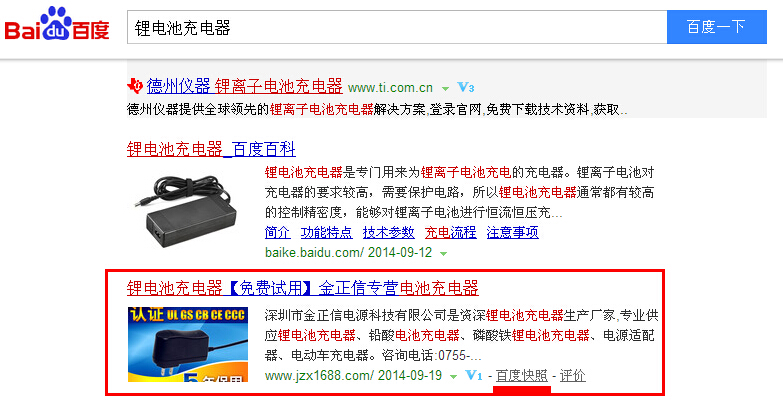This screenshot has width=783, height=401.
Task: Expand dropdown arrow after baike.baidu.com date
Action: point(443,253)
